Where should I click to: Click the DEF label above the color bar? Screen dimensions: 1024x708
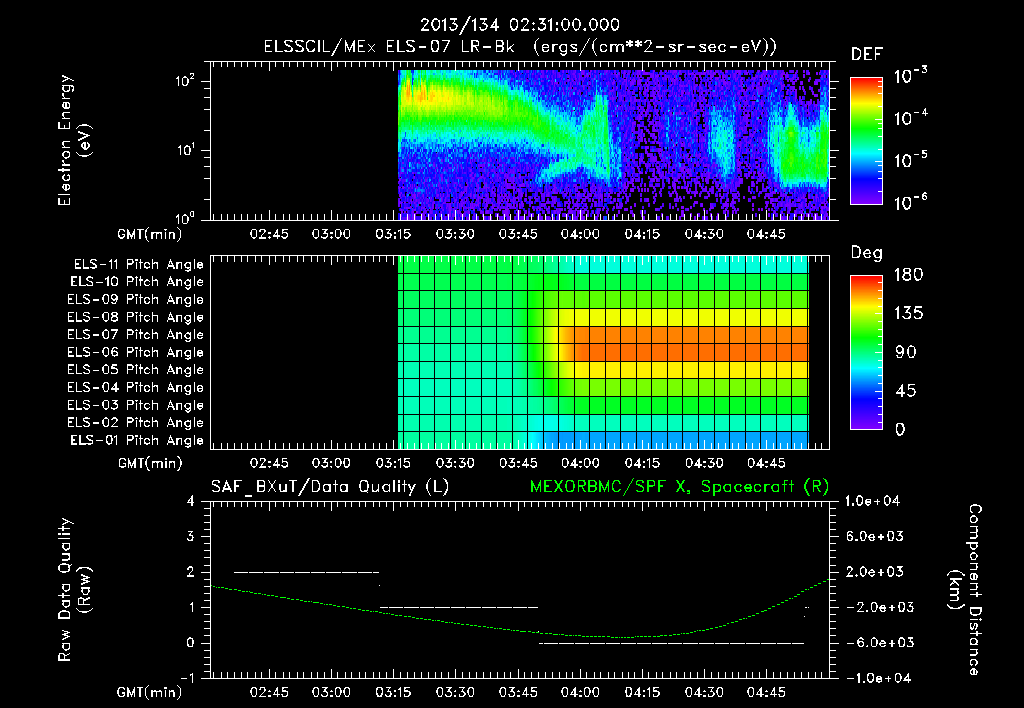(867, 55)
